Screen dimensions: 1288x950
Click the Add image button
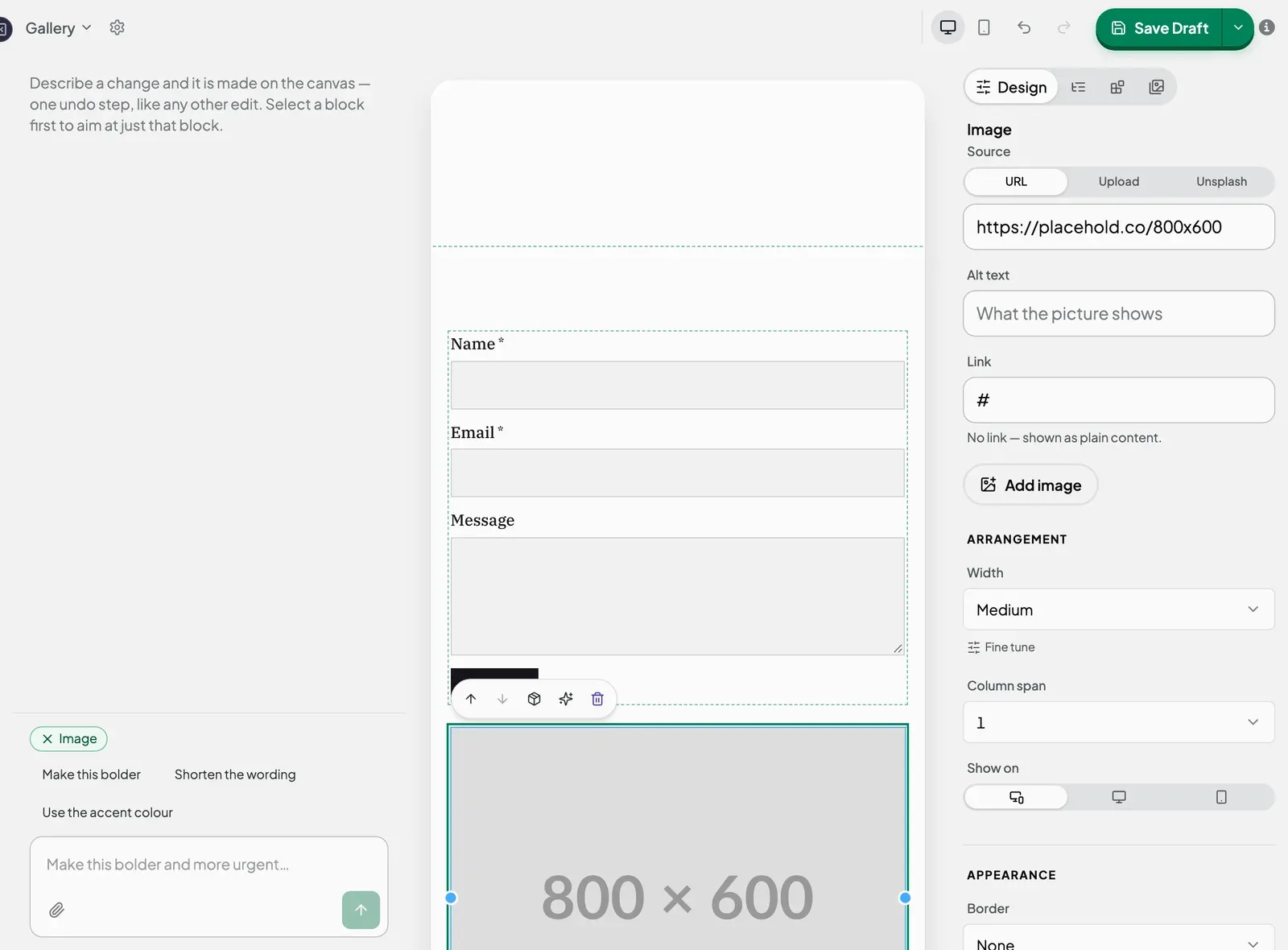[1030, 485]
